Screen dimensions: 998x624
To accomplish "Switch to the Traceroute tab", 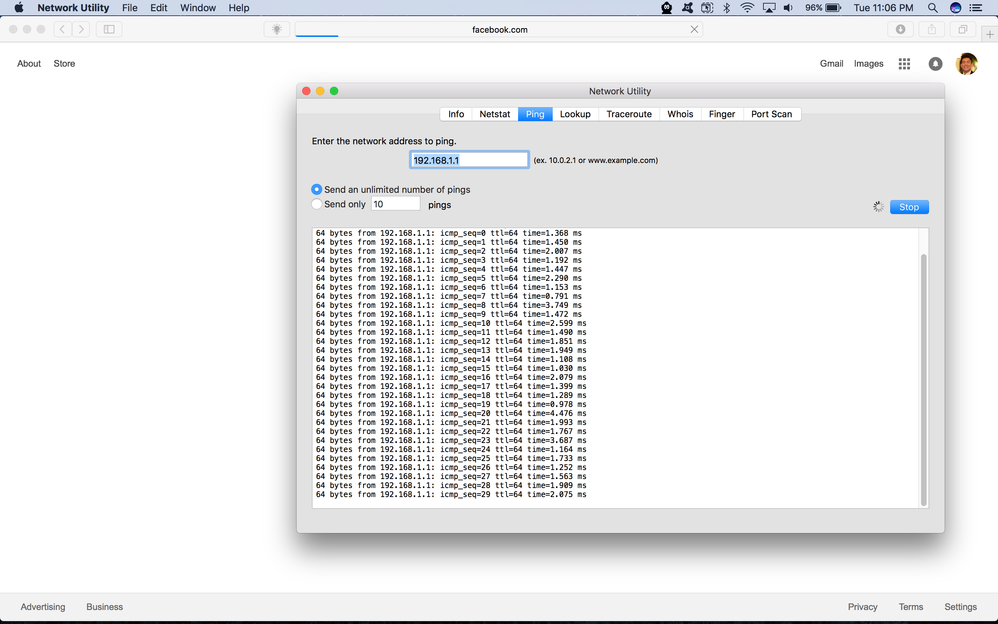I will coord(629,113).
